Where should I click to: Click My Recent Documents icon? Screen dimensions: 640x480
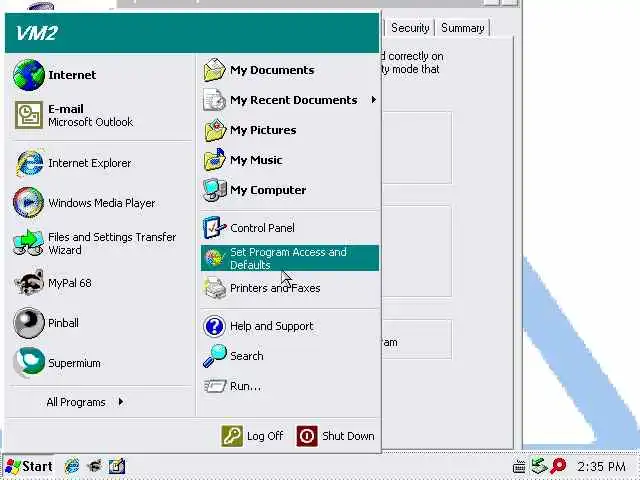coord(214,100)
